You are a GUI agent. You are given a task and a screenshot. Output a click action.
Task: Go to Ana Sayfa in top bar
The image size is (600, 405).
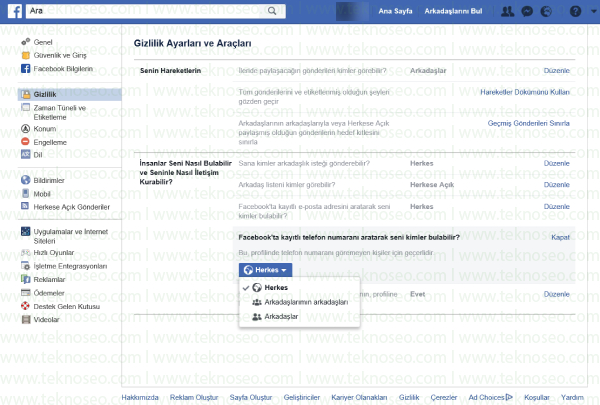395,11
